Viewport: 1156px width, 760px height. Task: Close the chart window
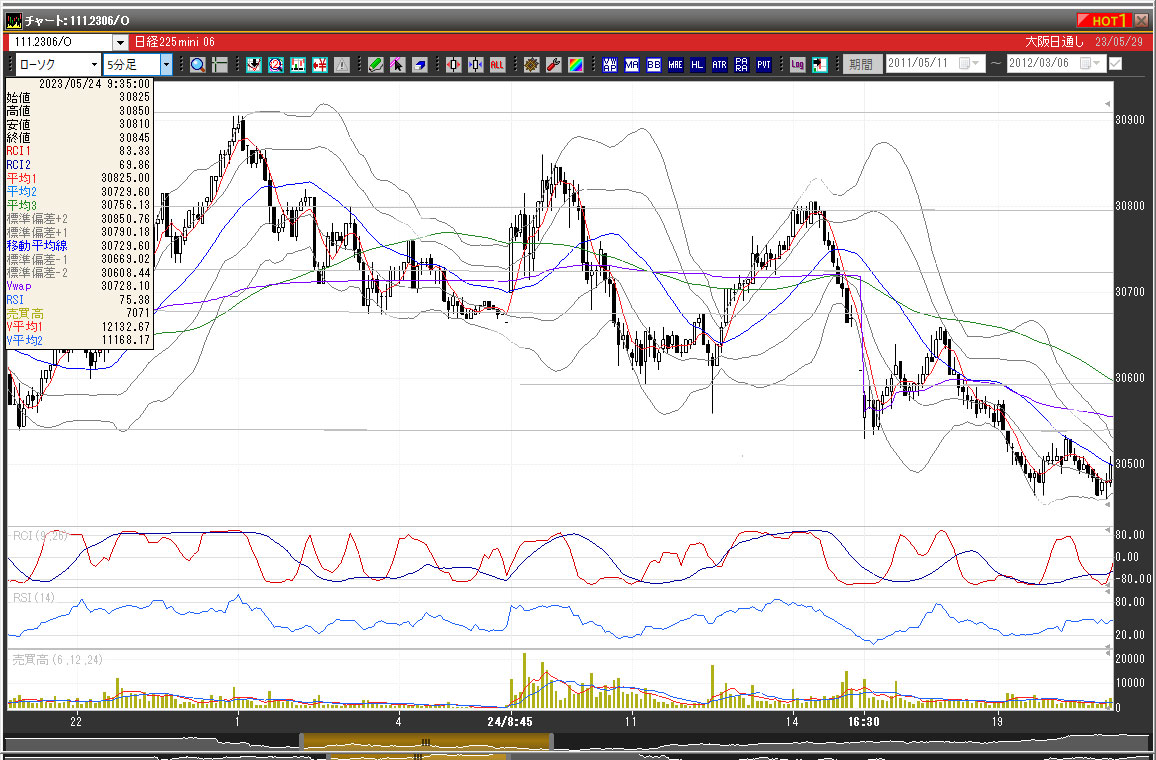1141,21
